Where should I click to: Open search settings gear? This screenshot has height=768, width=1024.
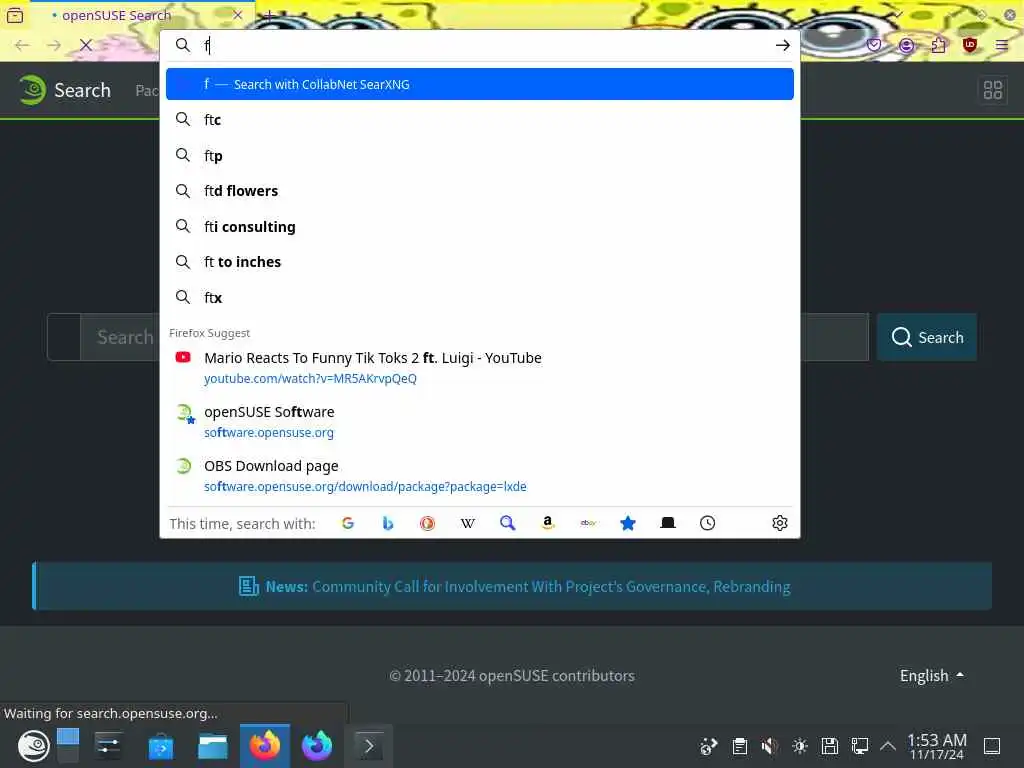(780, 523)
